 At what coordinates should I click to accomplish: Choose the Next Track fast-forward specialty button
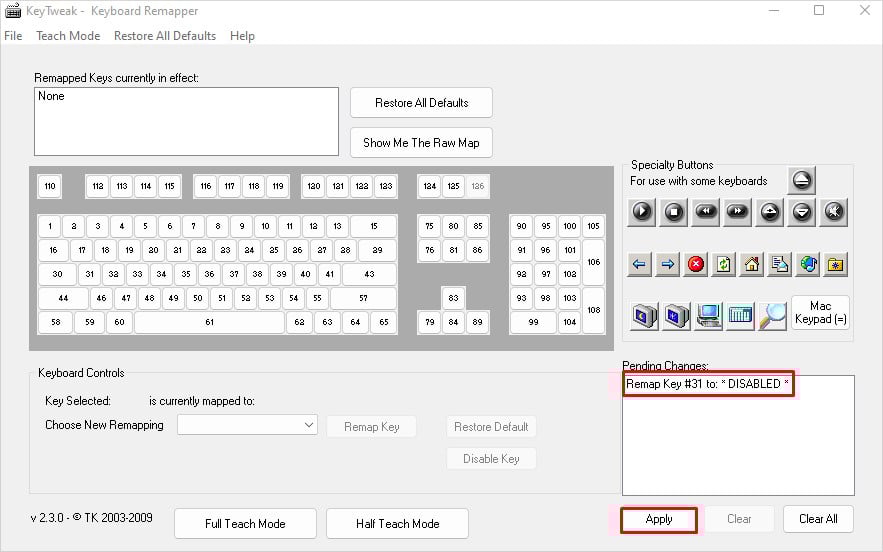737,212
